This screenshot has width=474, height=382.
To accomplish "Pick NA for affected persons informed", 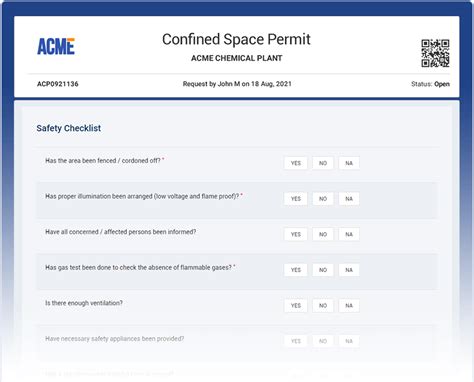I will pyautogui.click(x=349, y=234).
